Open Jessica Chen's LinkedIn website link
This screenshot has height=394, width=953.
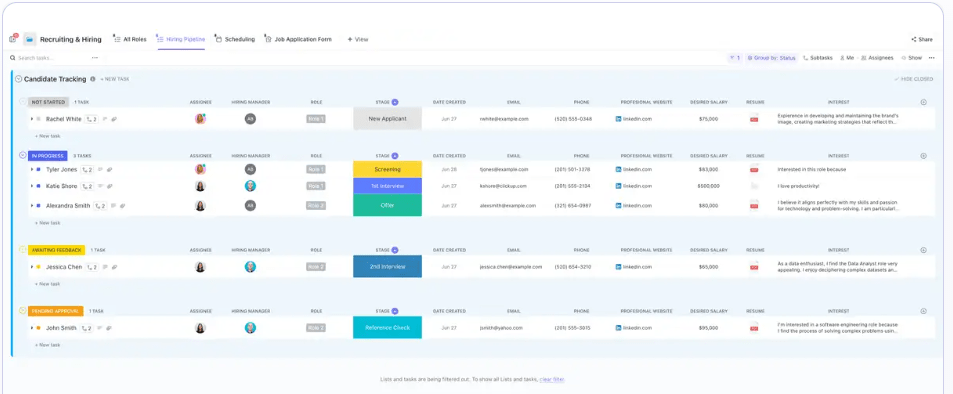634,266
